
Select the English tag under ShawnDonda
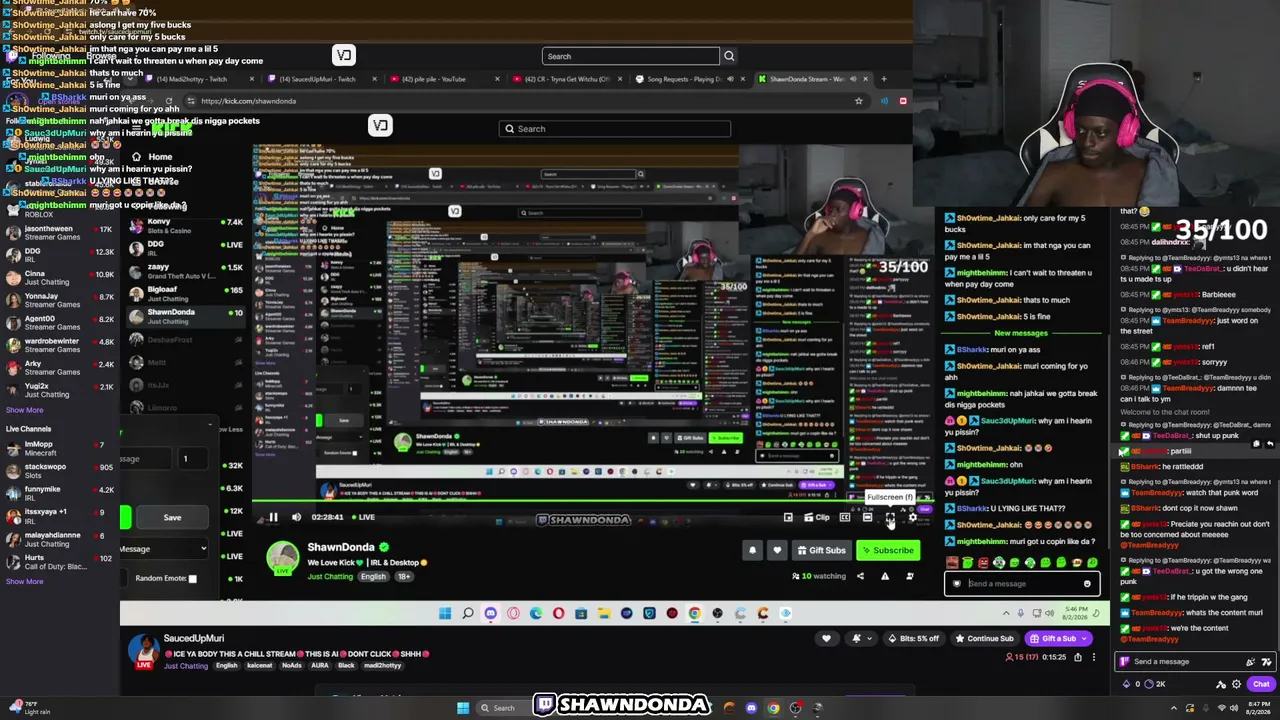point(373,577)
